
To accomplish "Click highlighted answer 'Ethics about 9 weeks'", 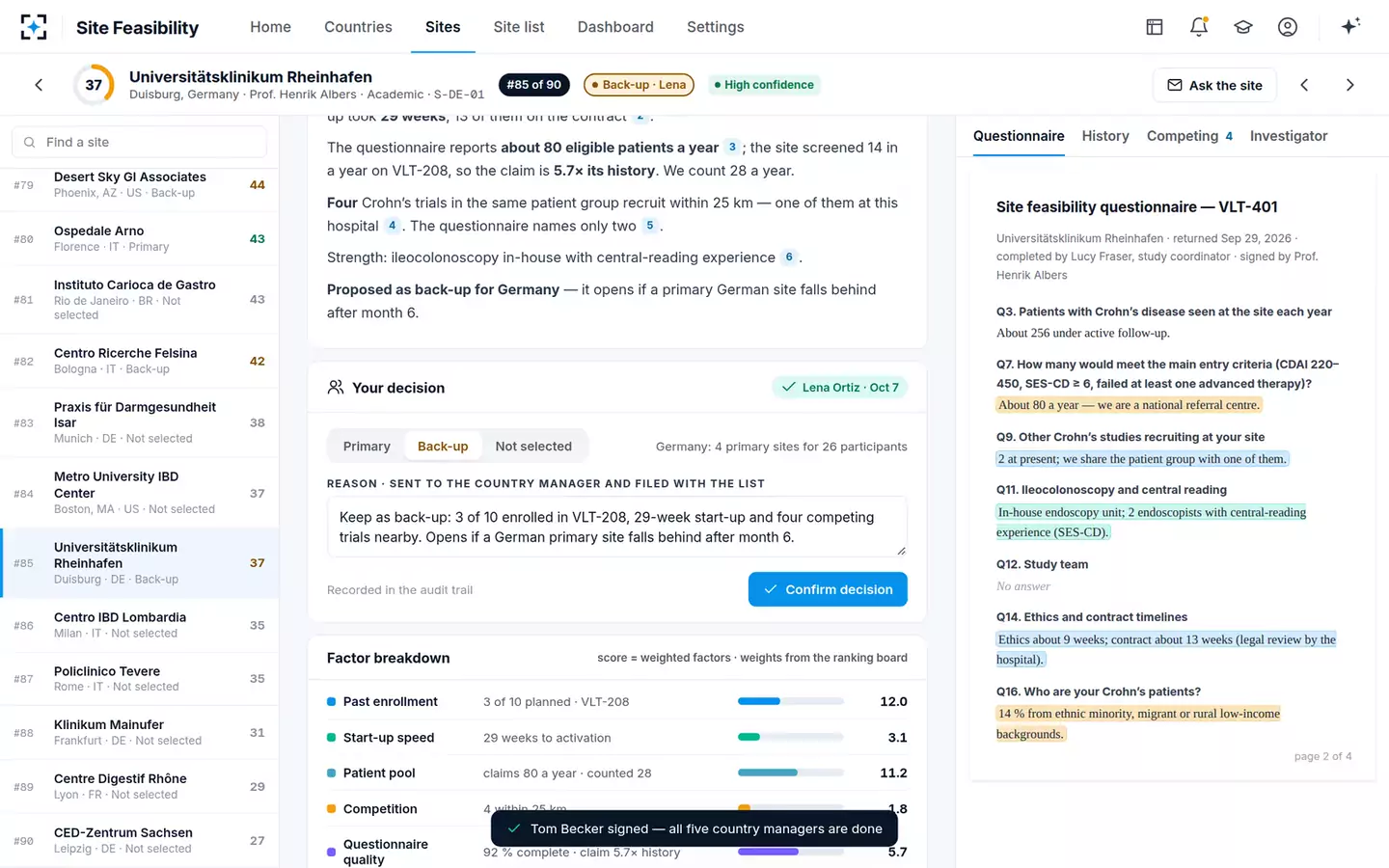I will (x=1166, y=649).
